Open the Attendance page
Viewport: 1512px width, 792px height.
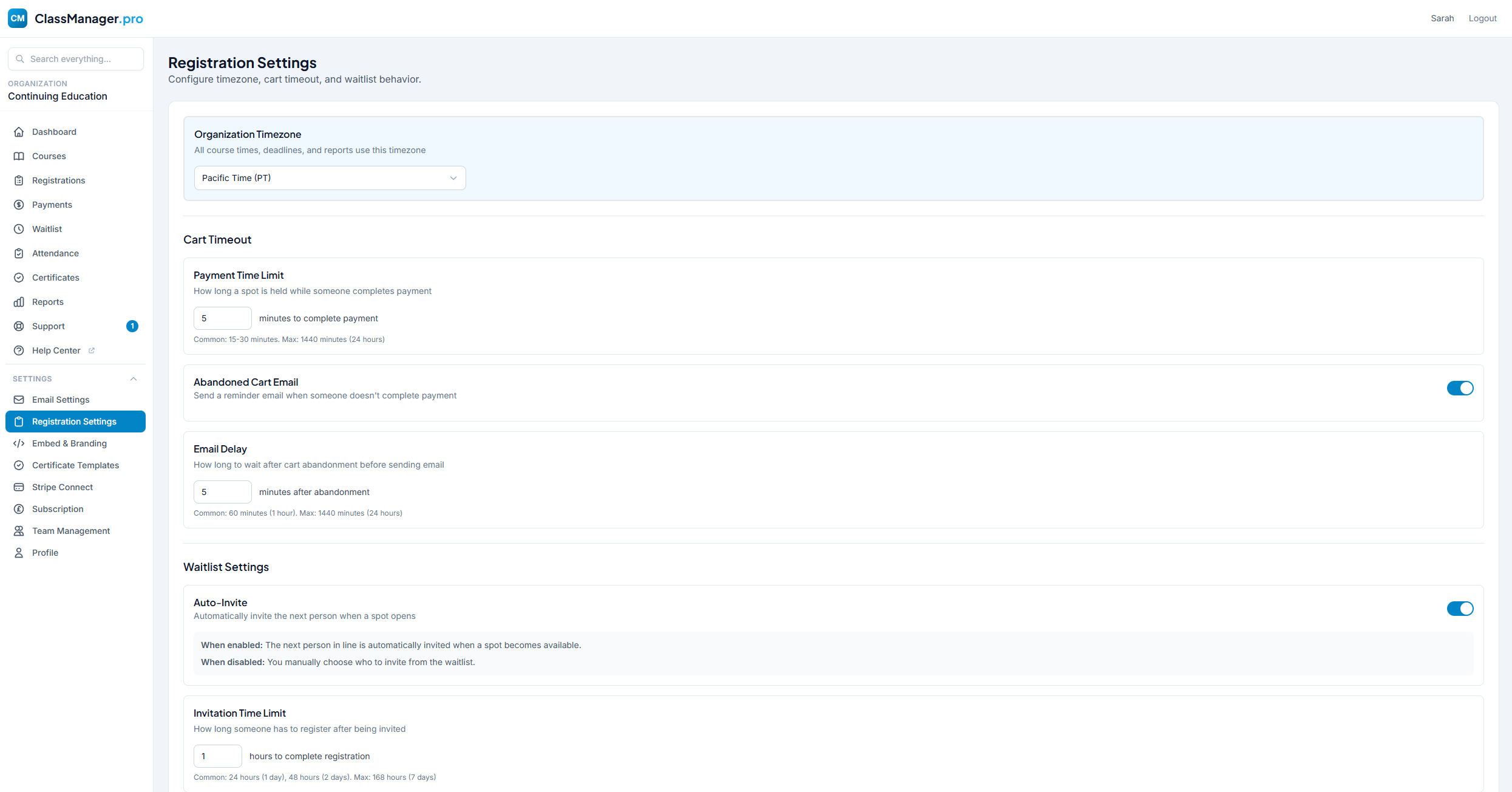click(55, 253)
